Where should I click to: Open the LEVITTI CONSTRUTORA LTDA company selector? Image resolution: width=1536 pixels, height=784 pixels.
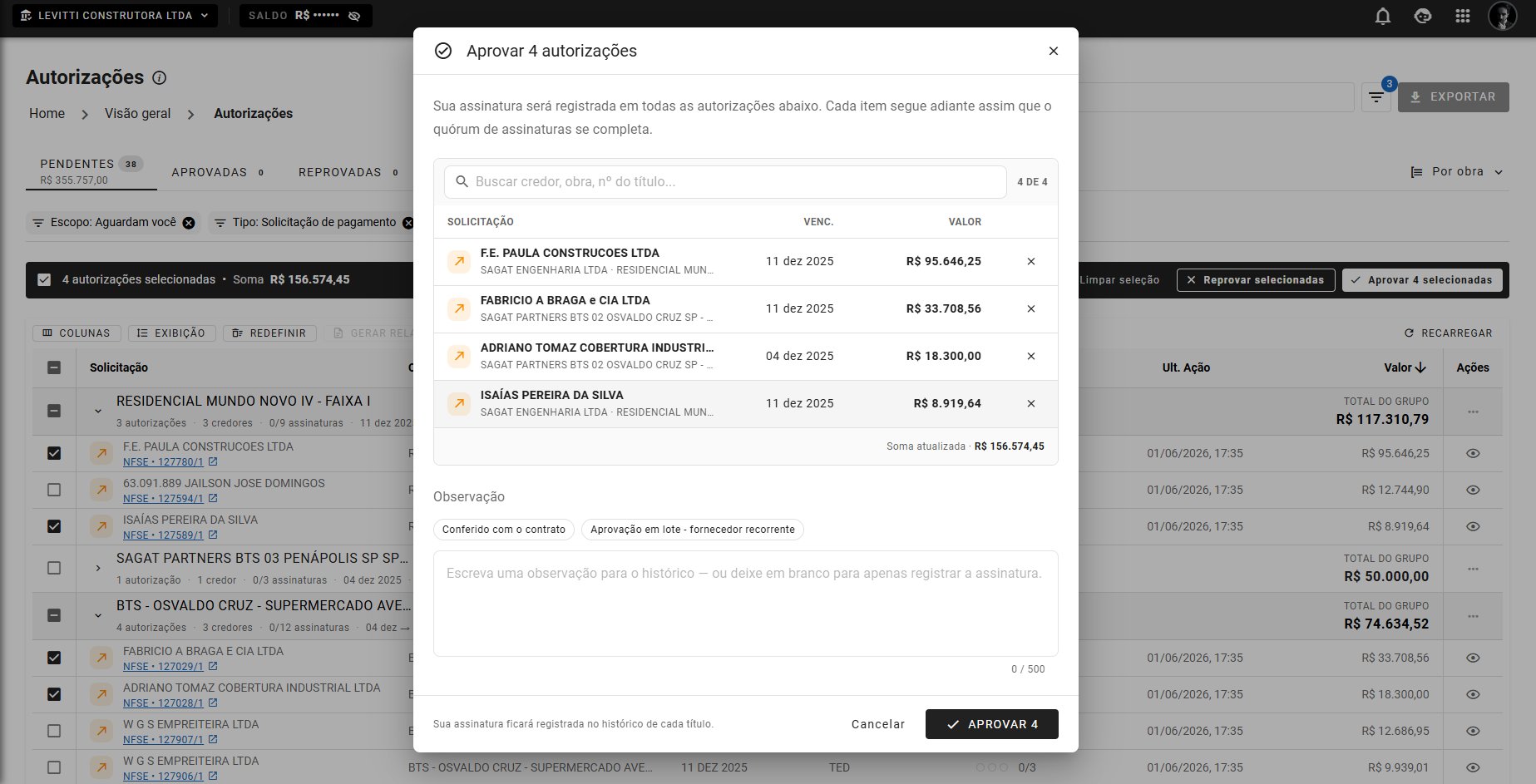115,16
